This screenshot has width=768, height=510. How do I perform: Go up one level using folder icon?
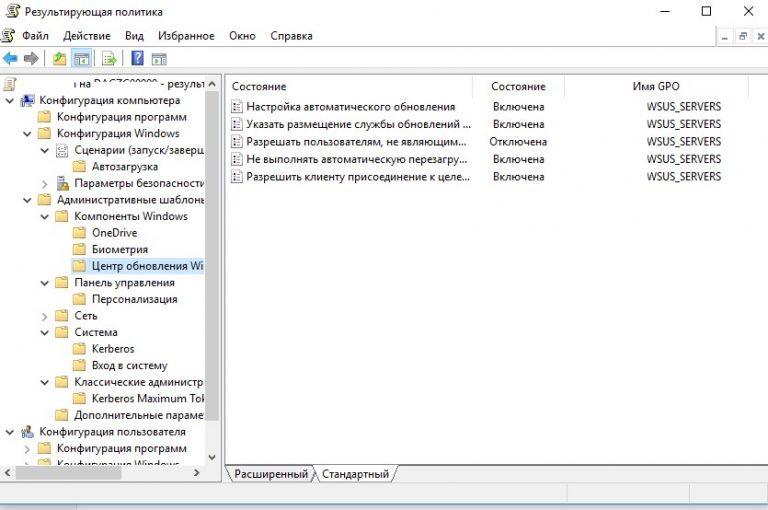tap(60, 58)
